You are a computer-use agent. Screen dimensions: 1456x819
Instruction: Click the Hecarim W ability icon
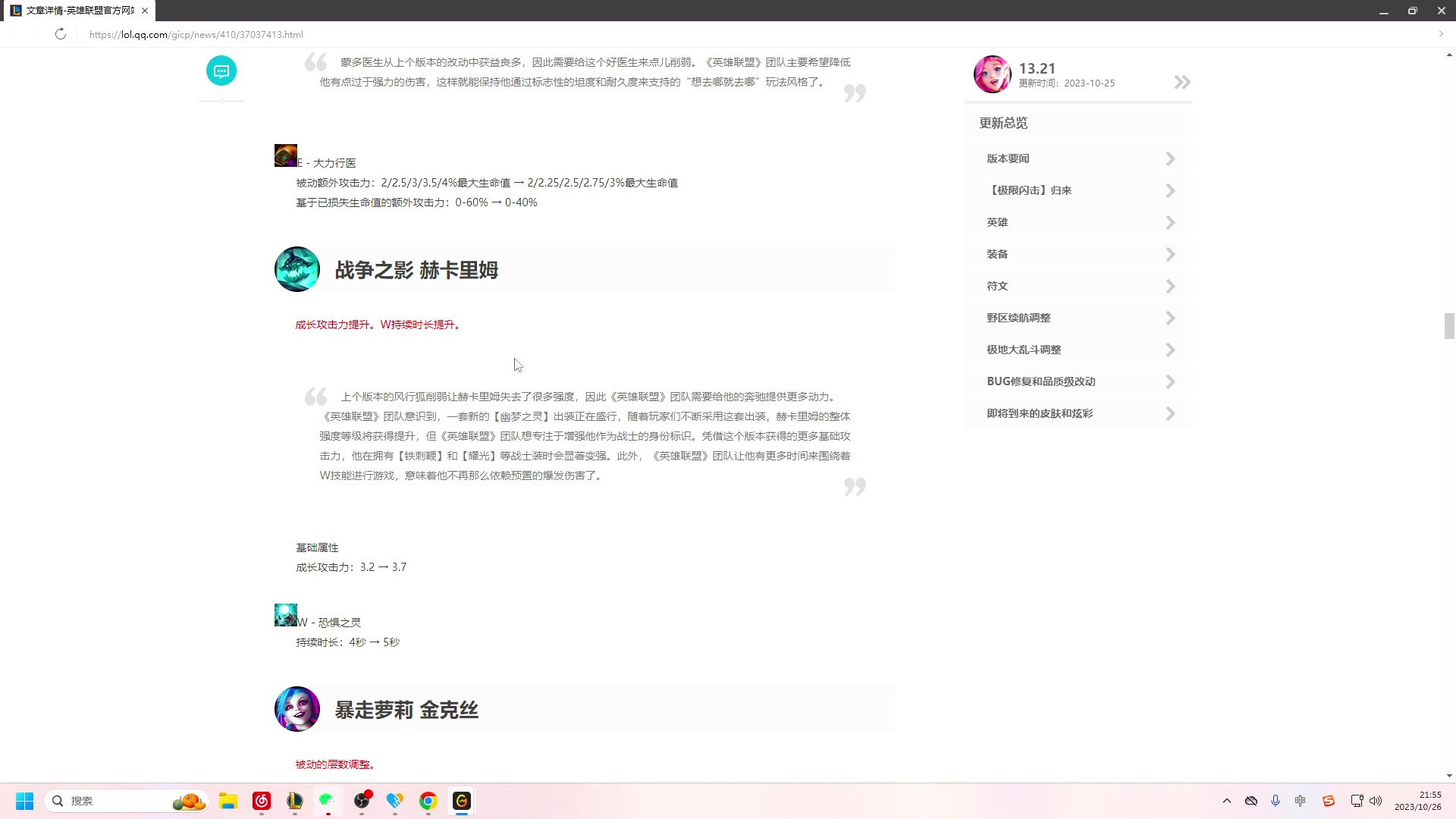(x=286, y=615)
